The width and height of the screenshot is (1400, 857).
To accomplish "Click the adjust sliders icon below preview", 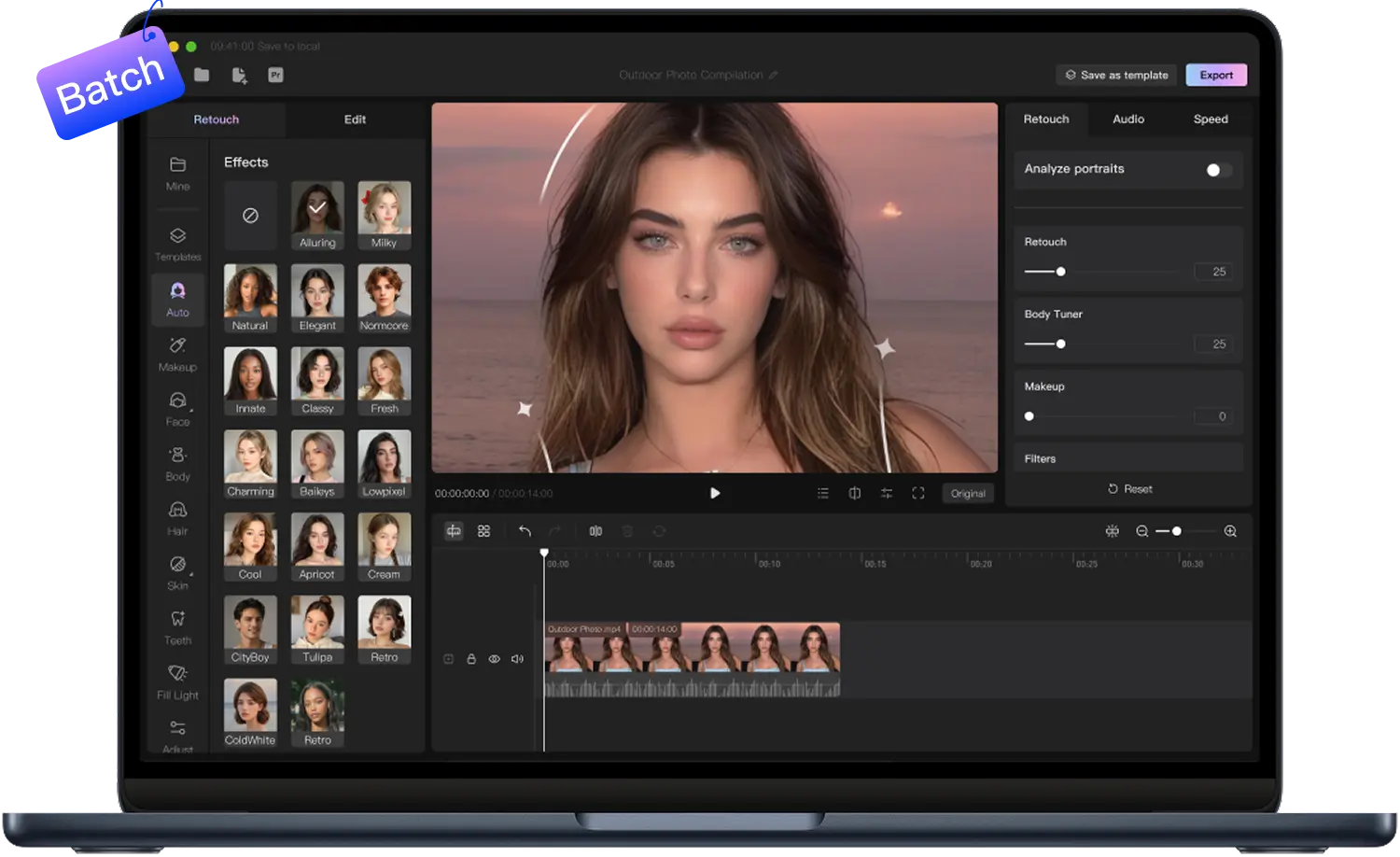I will 886,493.
